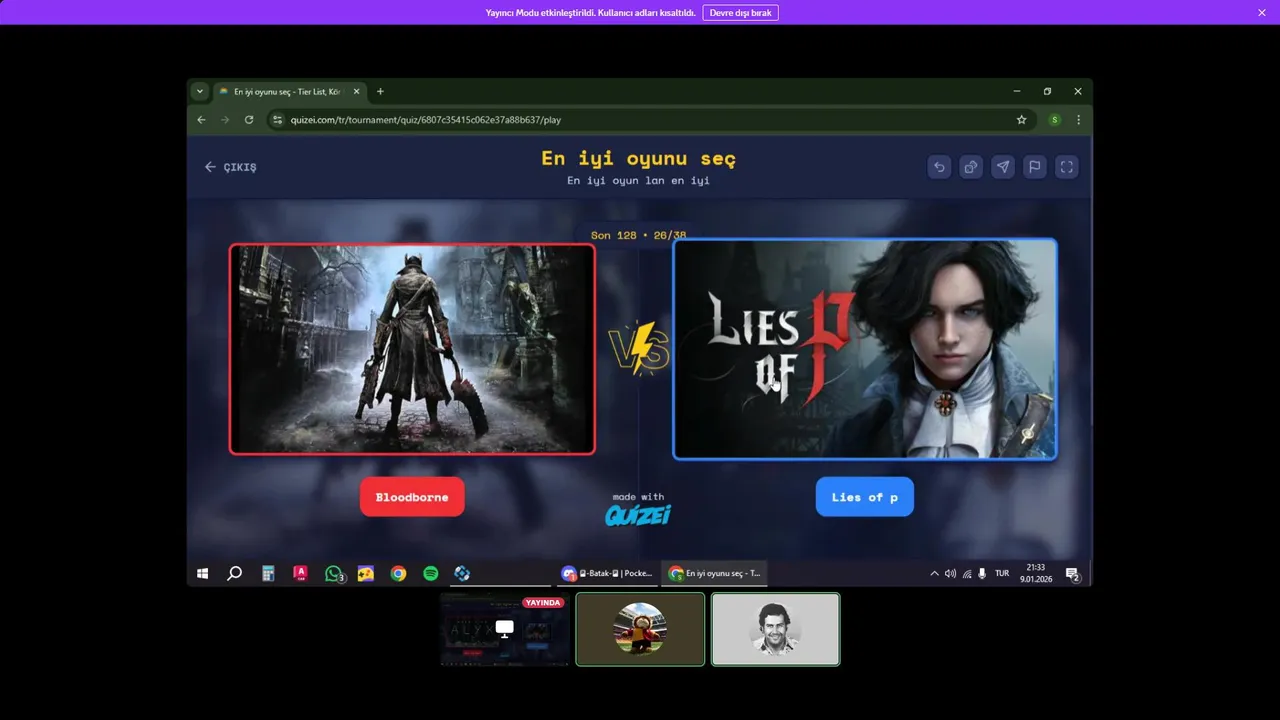Image resolution: width=1280 pixels, height=720 pixels.
Task: Dismiss the purple streamer mode banner
Action: pyautogui.click(x=1262, y=13)
